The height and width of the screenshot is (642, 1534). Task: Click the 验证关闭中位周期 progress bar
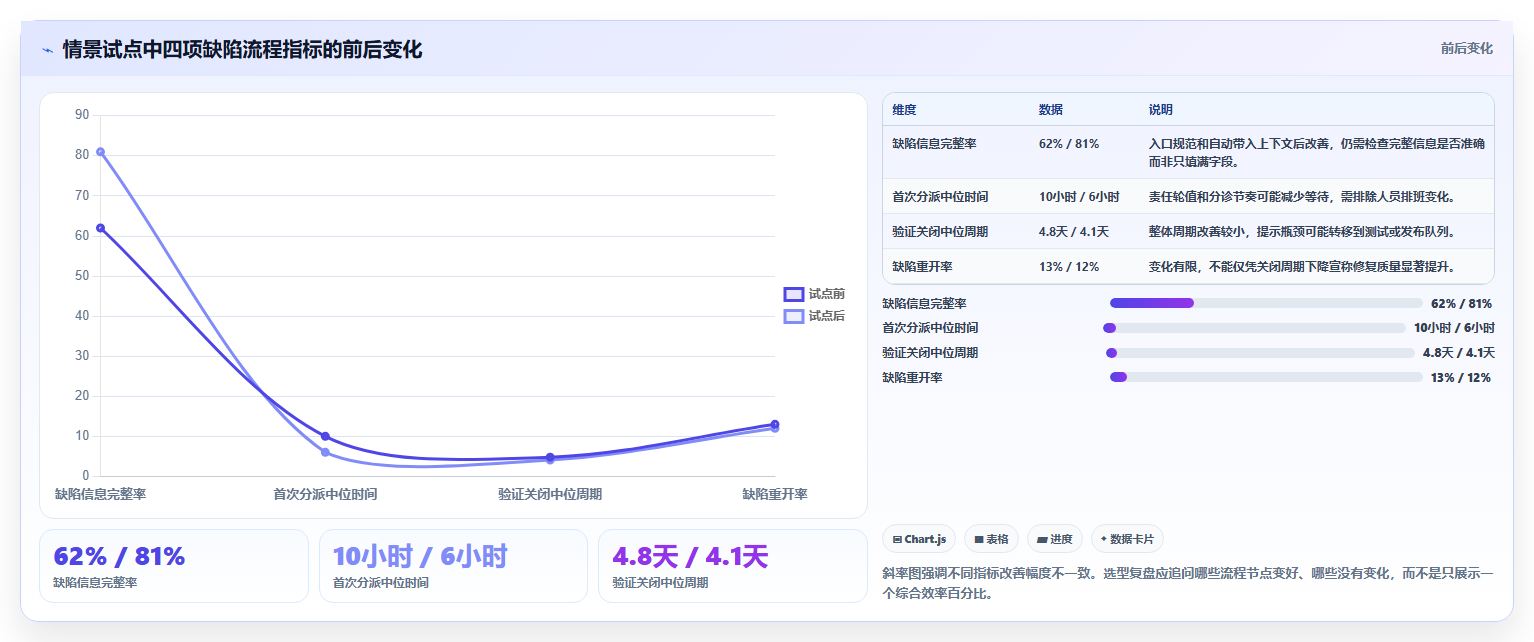click(x=1260, y=353)
